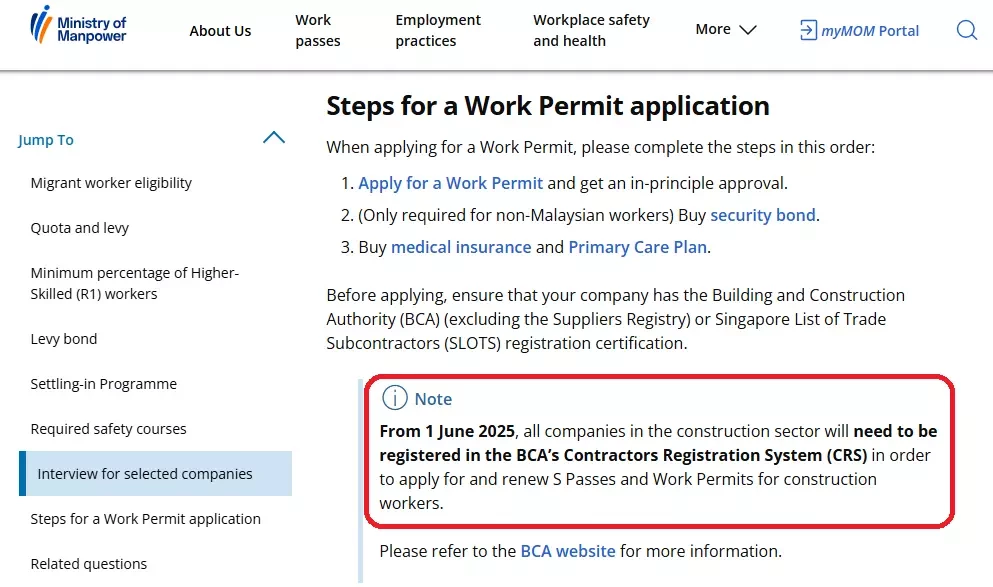993x587 pixels.
Task: Open Workplace safety and health menu
Action: click(x=591, y=30)
